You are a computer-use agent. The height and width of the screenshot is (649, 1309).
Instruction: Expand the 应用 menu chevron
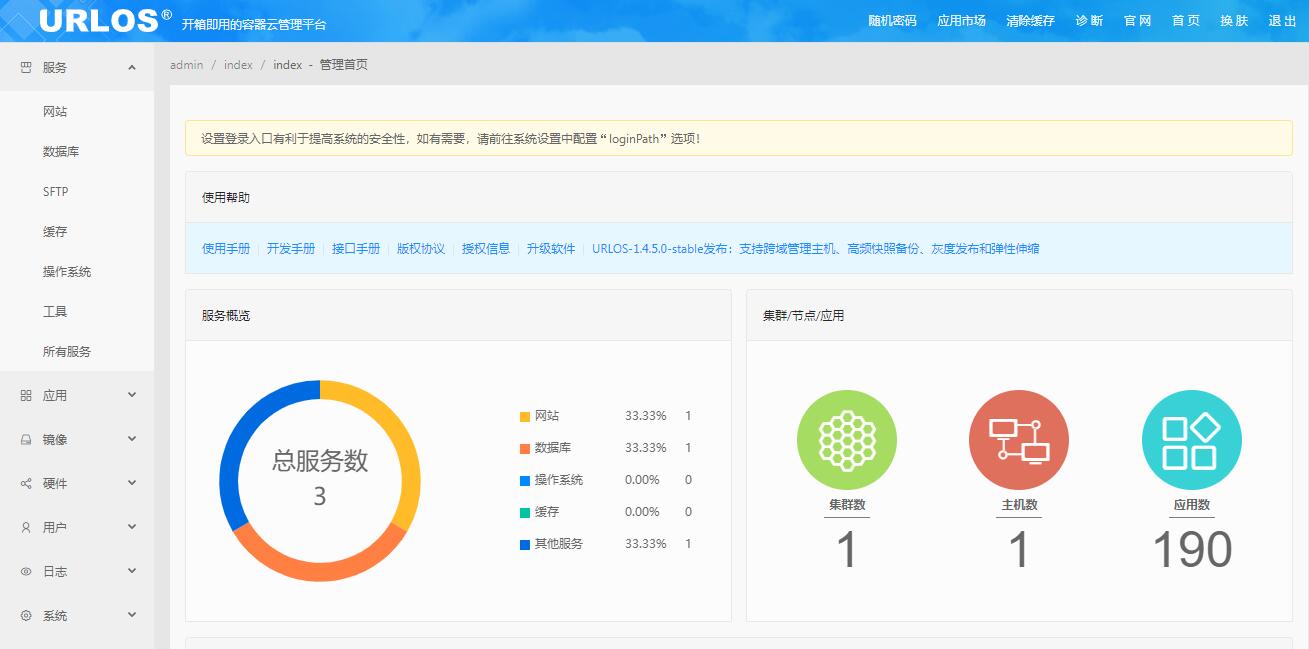132,396
